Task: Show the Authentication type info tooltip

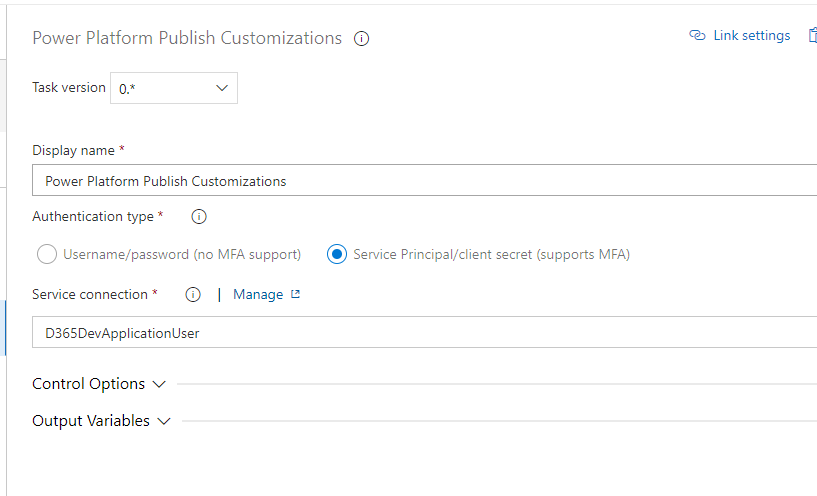Action: pyautogui.click(x=198, y=216)
